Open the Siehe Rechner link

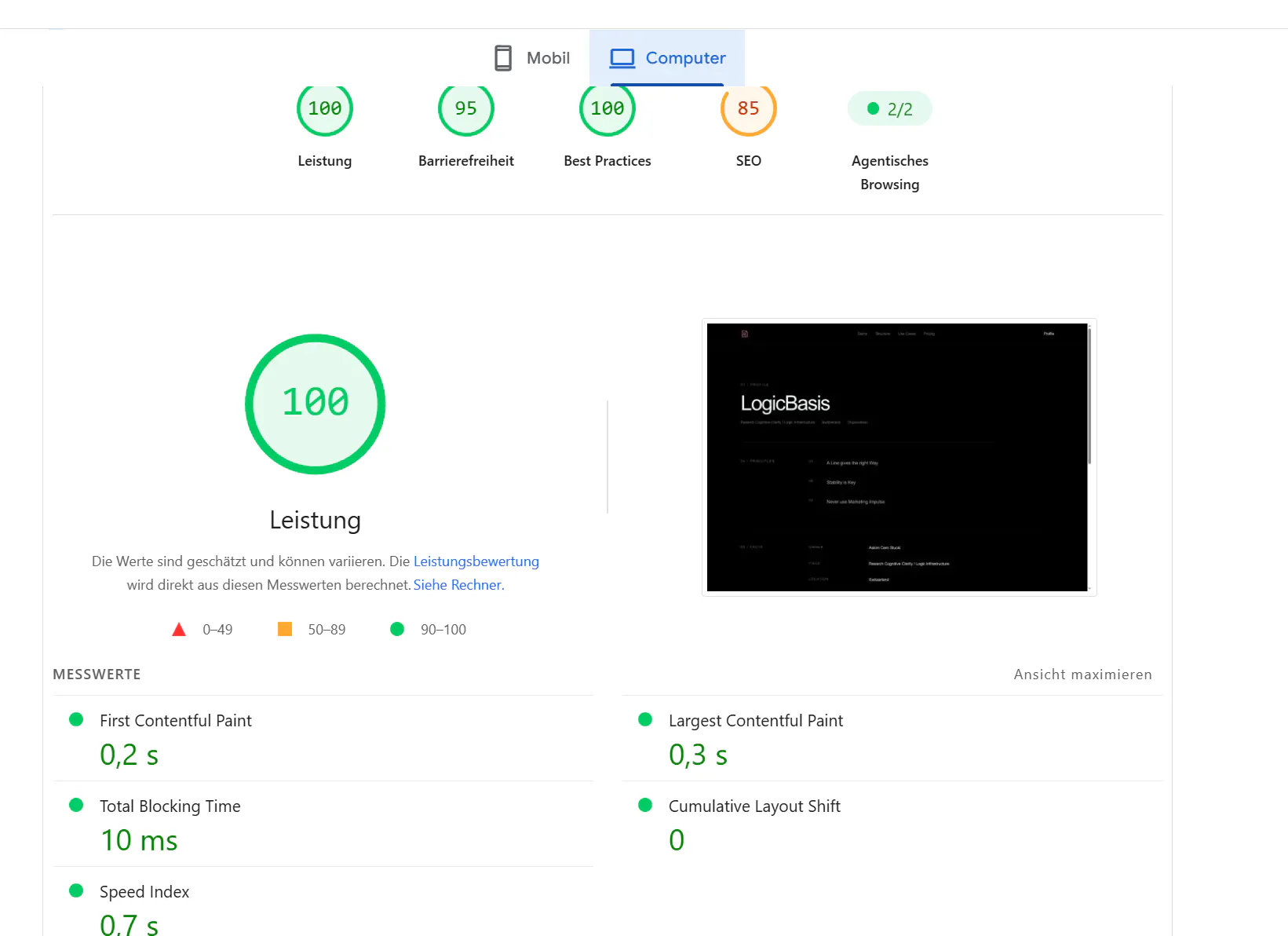[458, 585]
